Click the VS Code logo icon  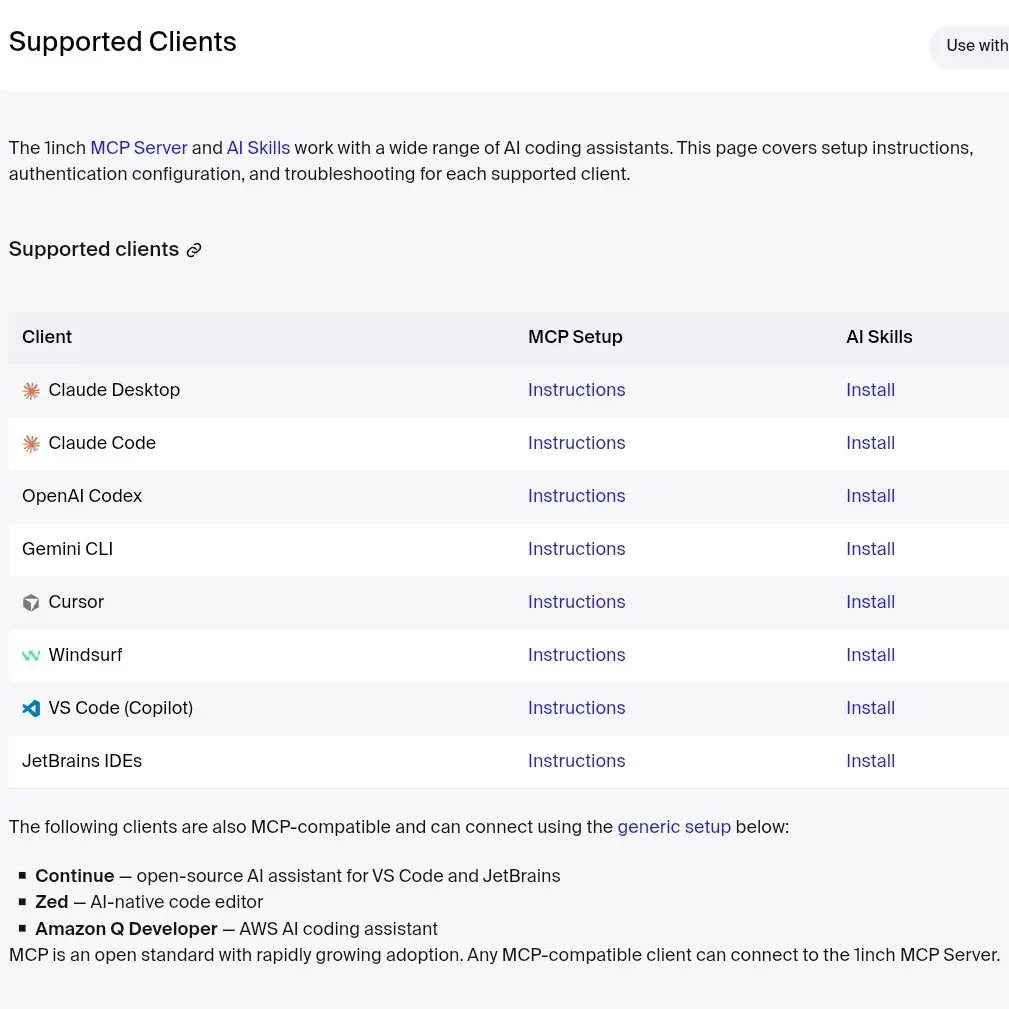coord(31,709)
